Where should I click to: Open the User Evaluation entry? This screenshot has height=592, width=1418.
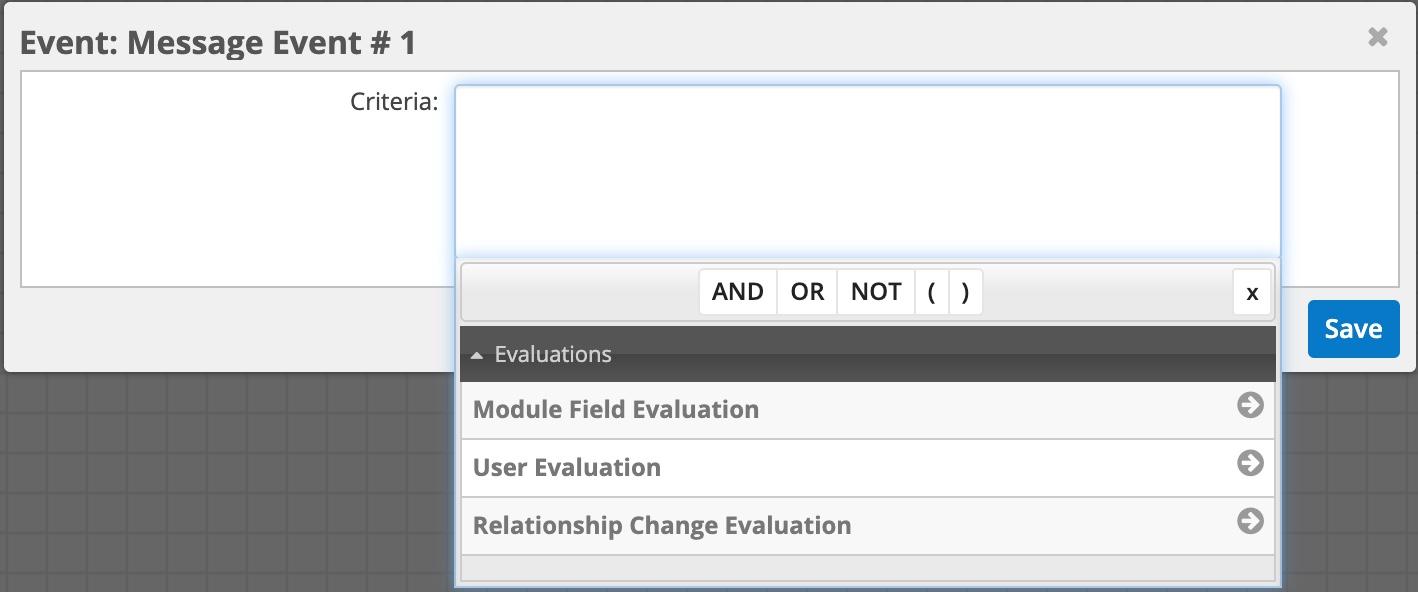567,468
